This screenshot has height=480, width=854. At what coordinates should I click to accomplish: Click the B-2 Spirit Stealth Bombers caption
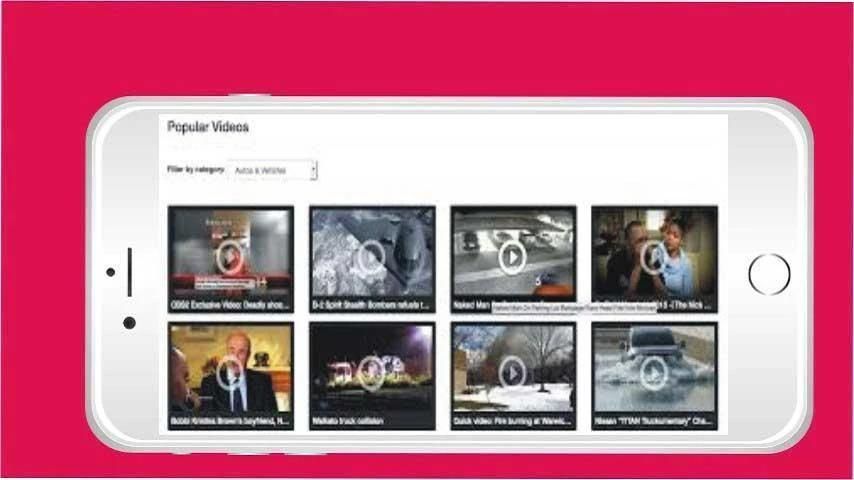(x=371, y=304)
